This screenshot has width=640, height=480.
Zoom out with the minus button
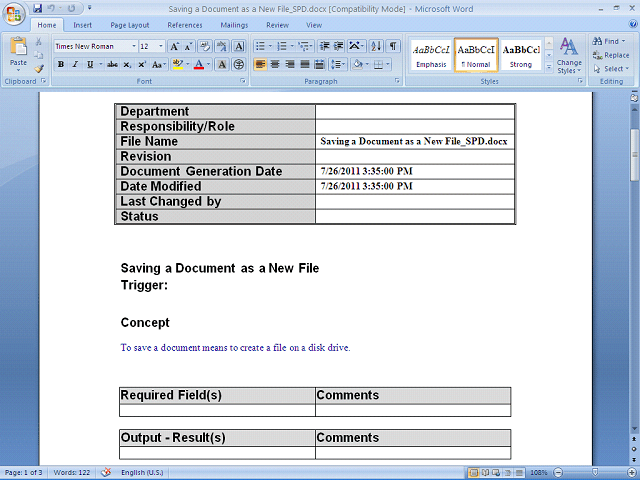(558, 473)
